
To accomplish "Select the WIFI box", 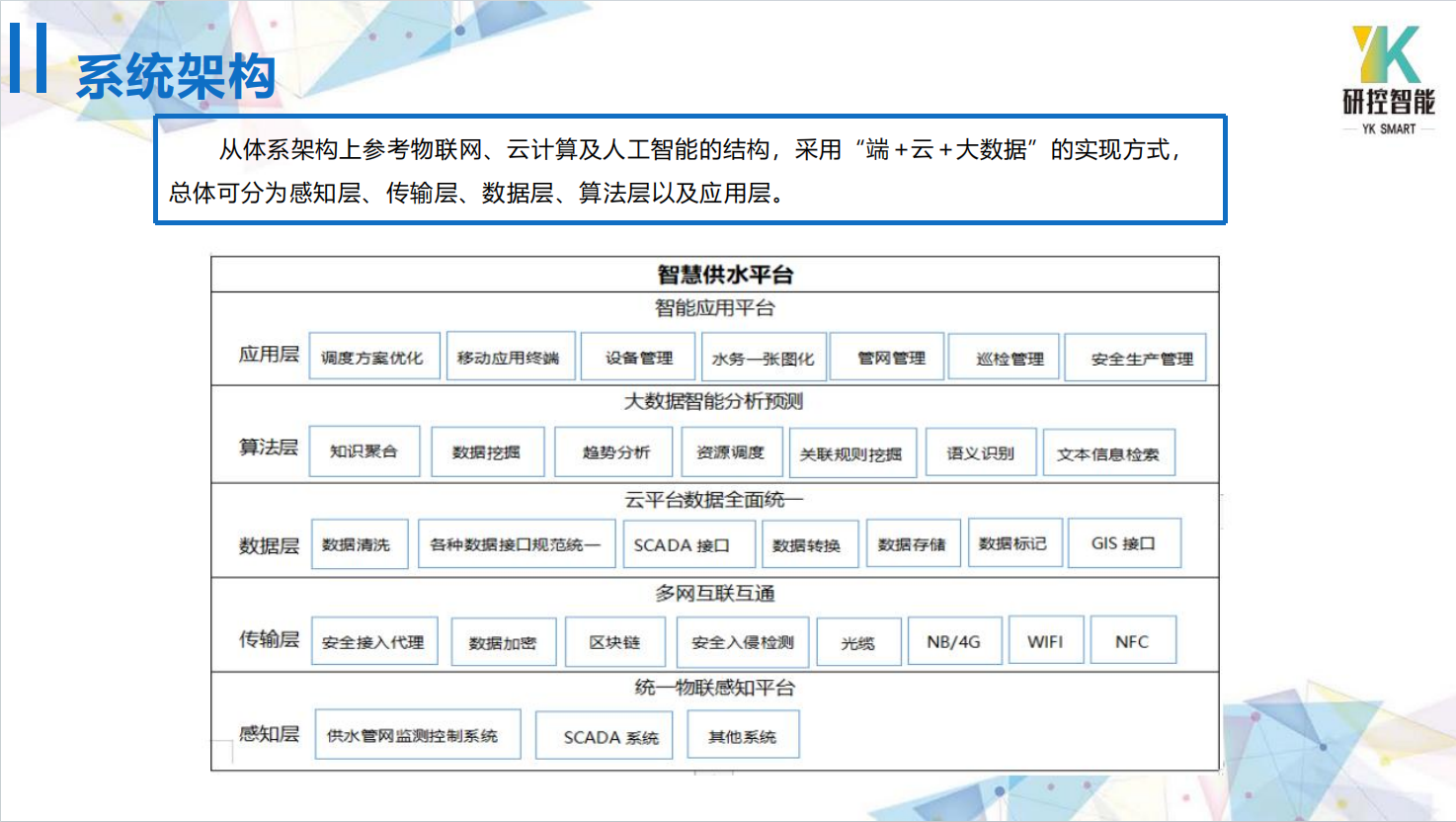I will (1045, 641).
